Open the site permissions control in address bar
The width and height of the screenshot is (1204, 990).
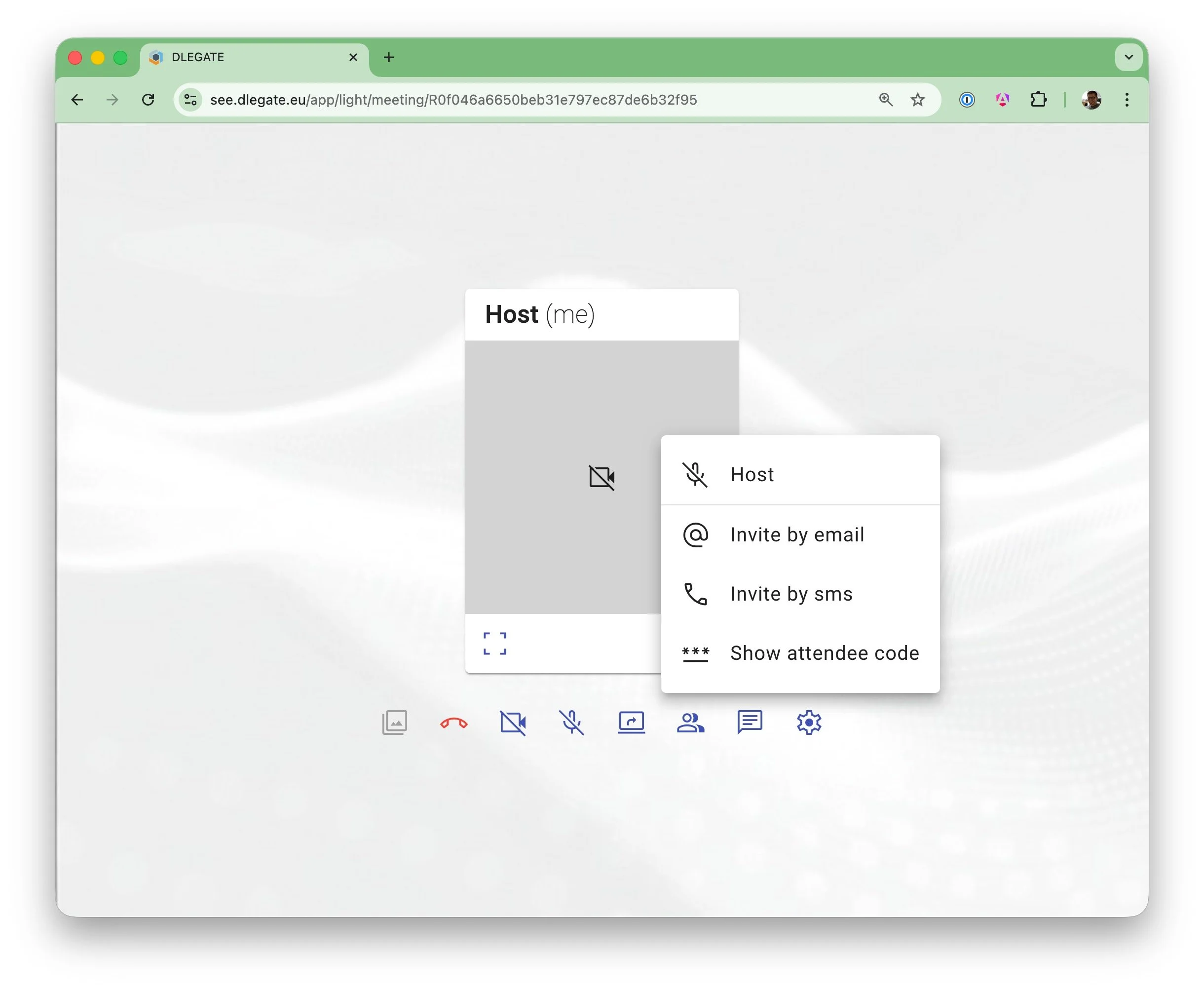[x=190, y=99]
